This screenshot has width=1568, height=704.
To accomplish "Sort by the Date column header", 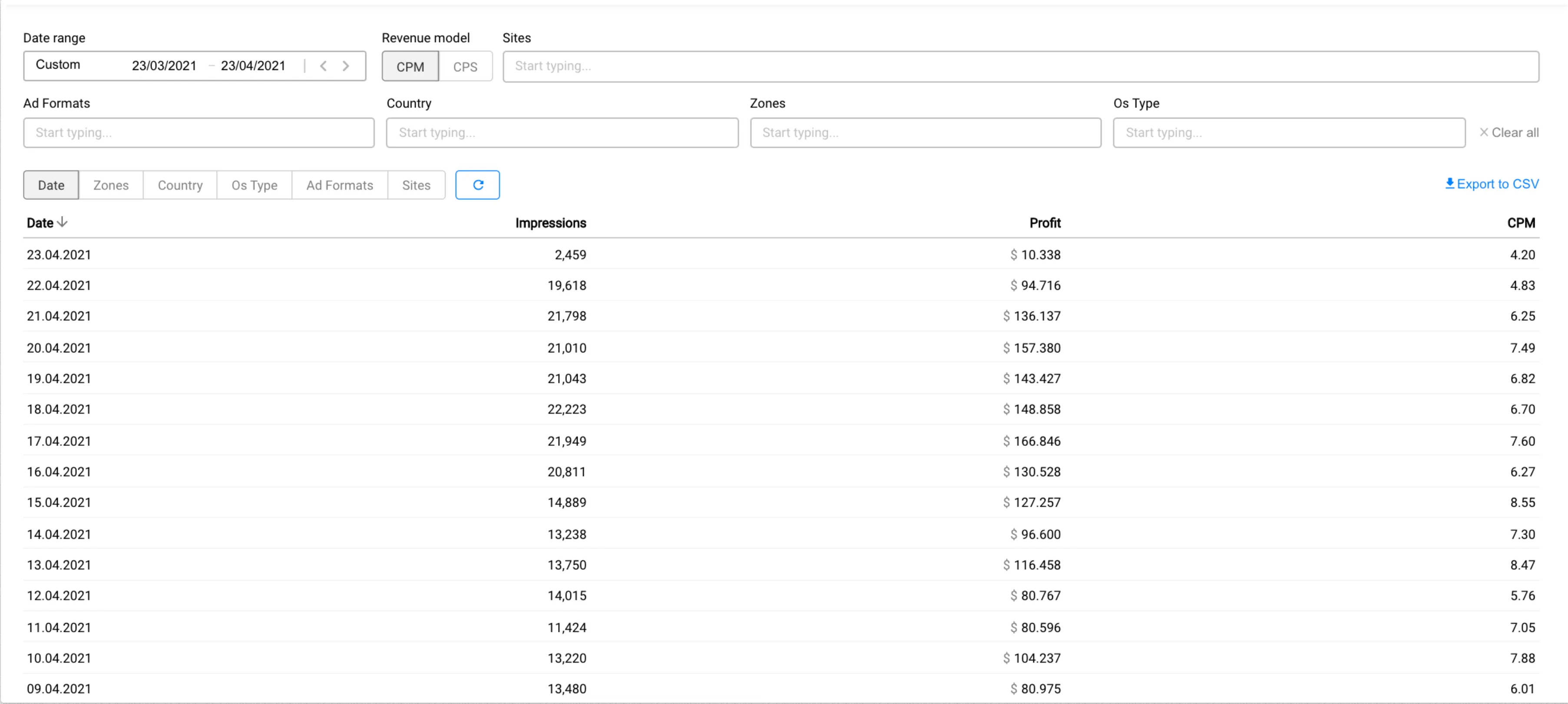I will point(40,223).
